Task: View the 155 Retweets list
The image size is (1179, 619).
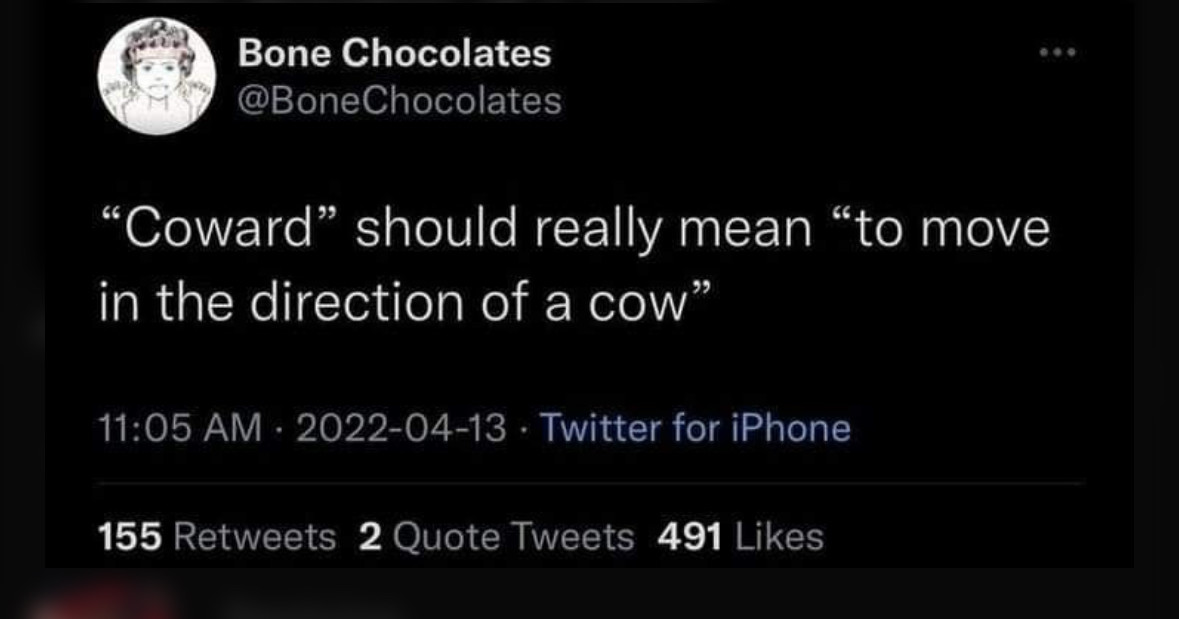Action: pos(218,537)
